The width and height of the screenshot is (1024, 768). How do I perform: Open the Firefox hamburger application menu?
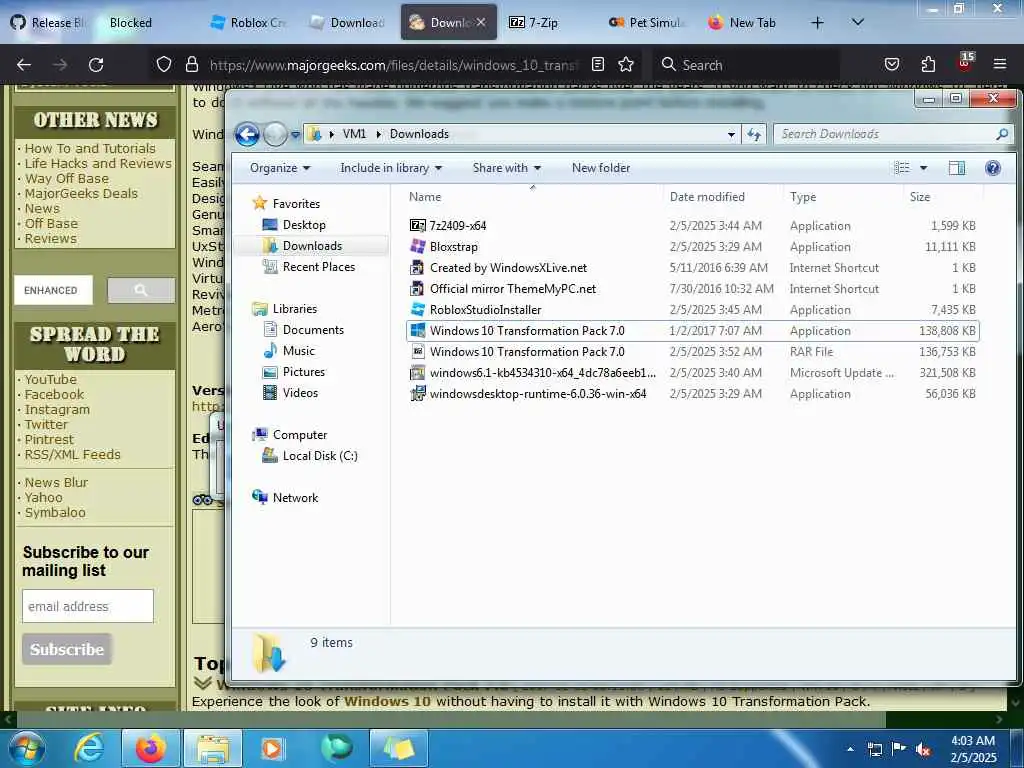[x=999, y=64]
